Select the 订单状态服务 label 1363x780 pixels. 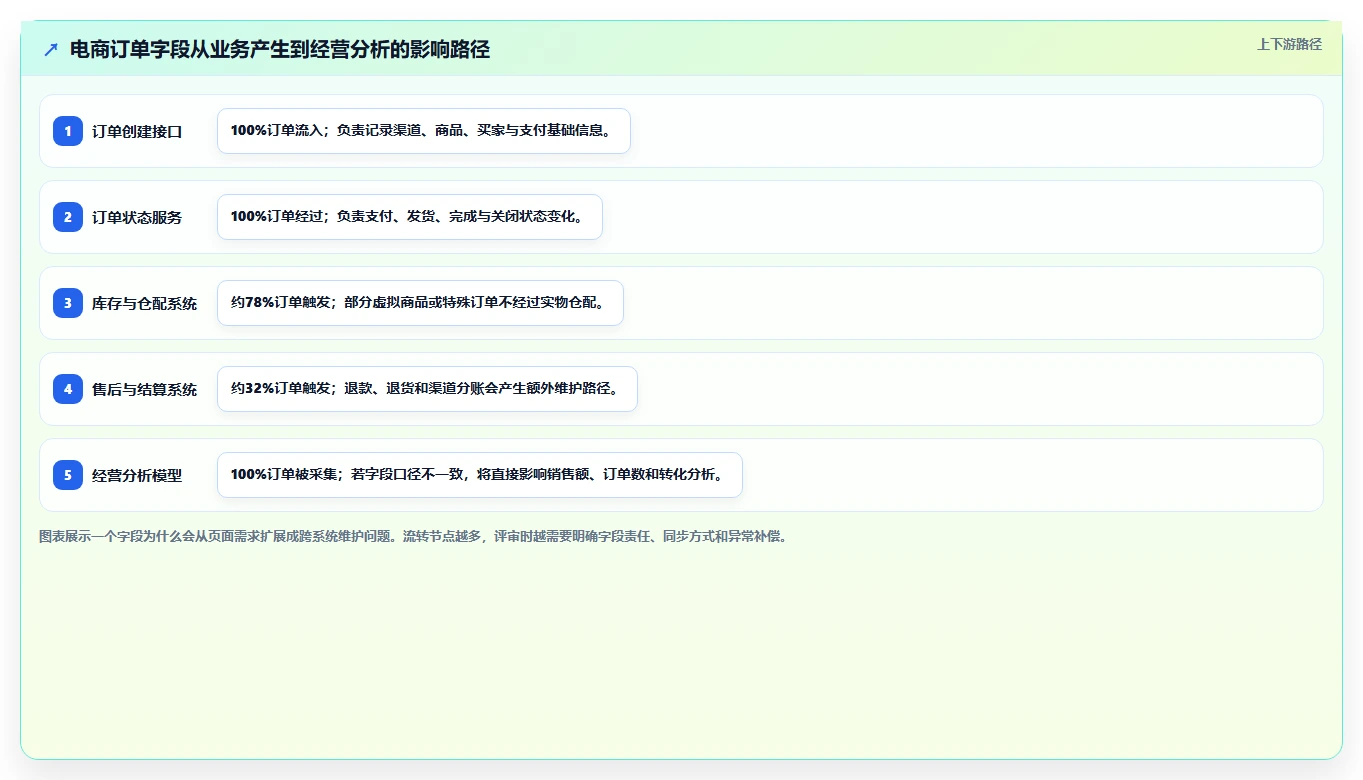tap(137, 217)
